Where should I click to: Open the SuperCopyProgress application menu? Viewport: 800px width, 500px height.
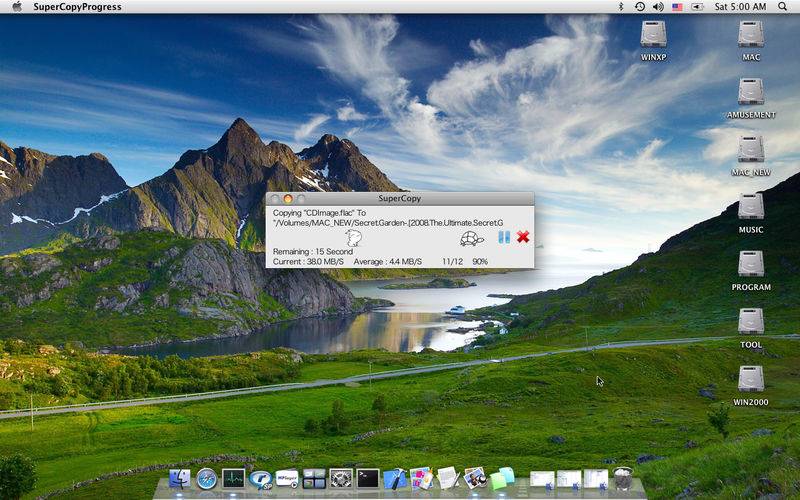pos(77,7)
